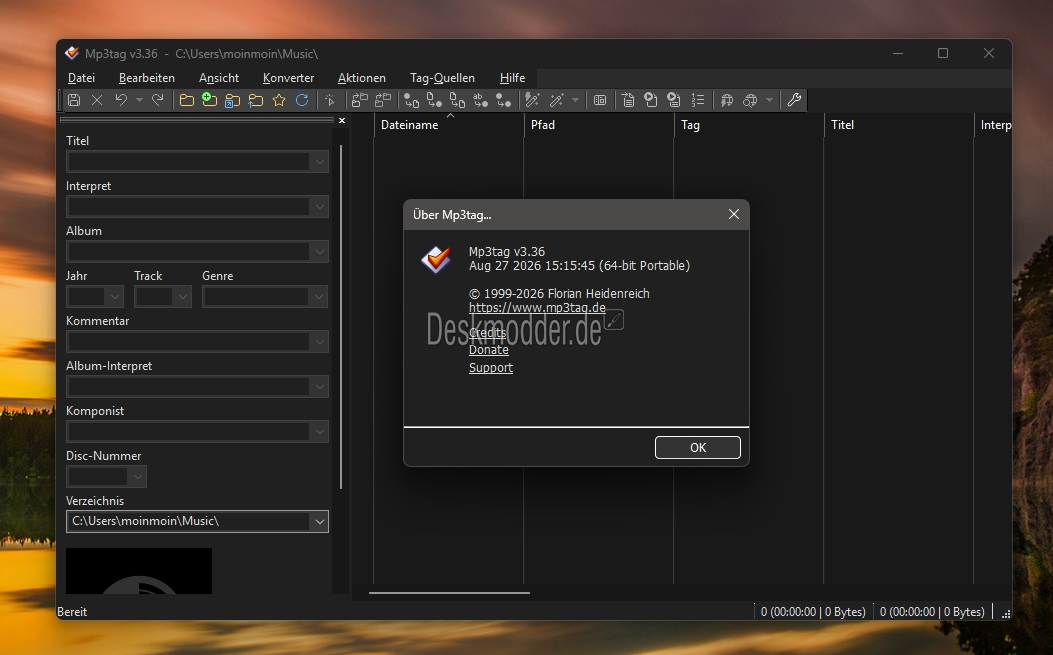Click the Change directory folder icon
The width and height of the screenshot is (1053, 655).
coord(187,100)
